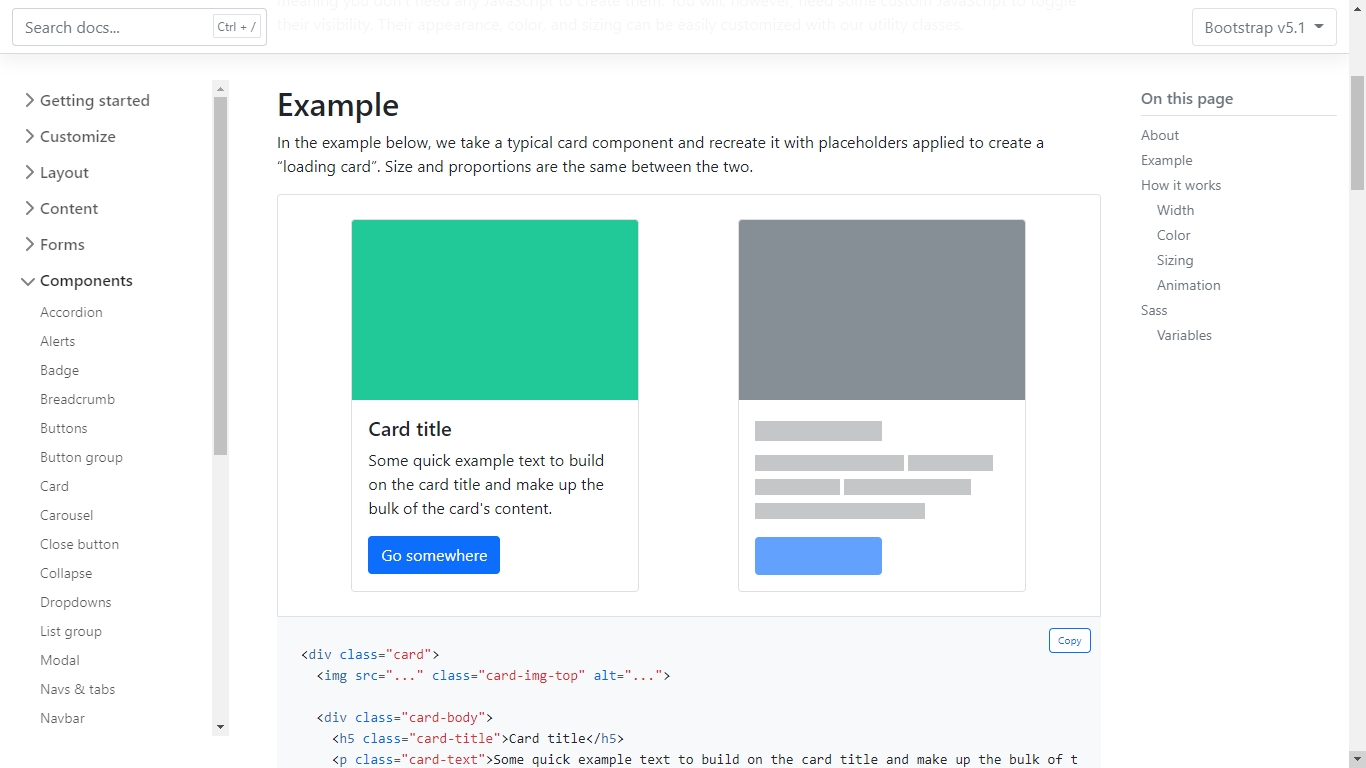Viewport: 1366px width, 768px height.
Task: Navigate to the Dropdowns page
Action: point(75,602)
